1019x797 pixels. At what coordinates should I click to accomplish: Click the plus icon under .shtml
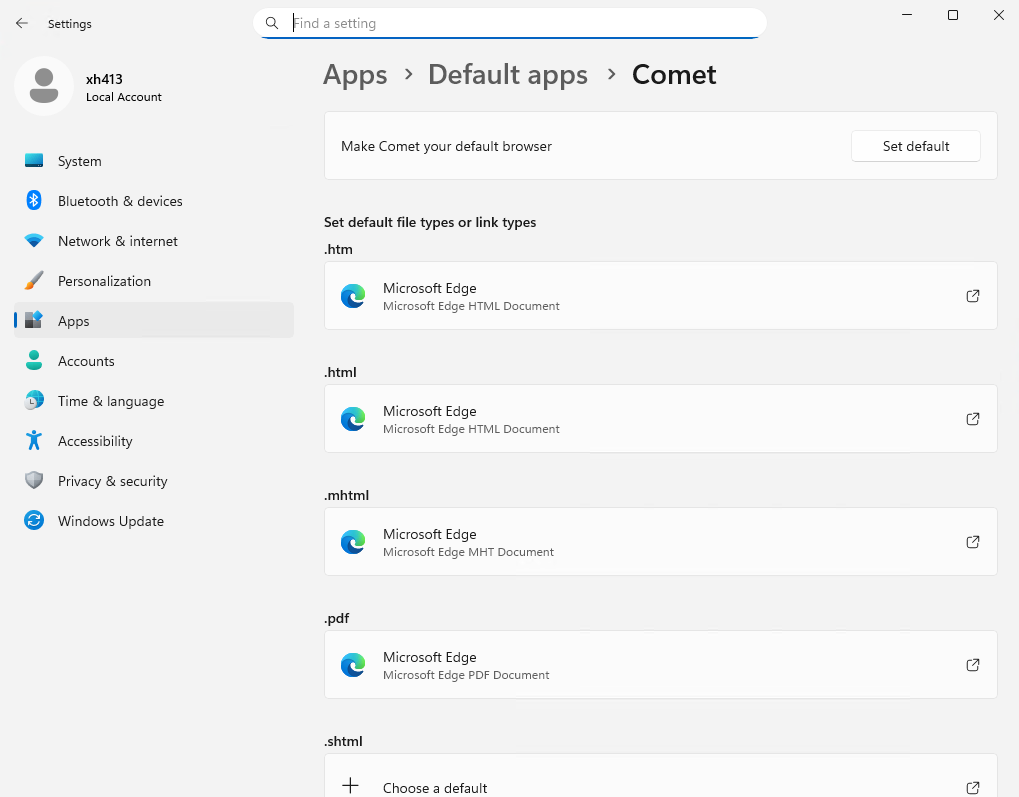(x=351, y=786)
